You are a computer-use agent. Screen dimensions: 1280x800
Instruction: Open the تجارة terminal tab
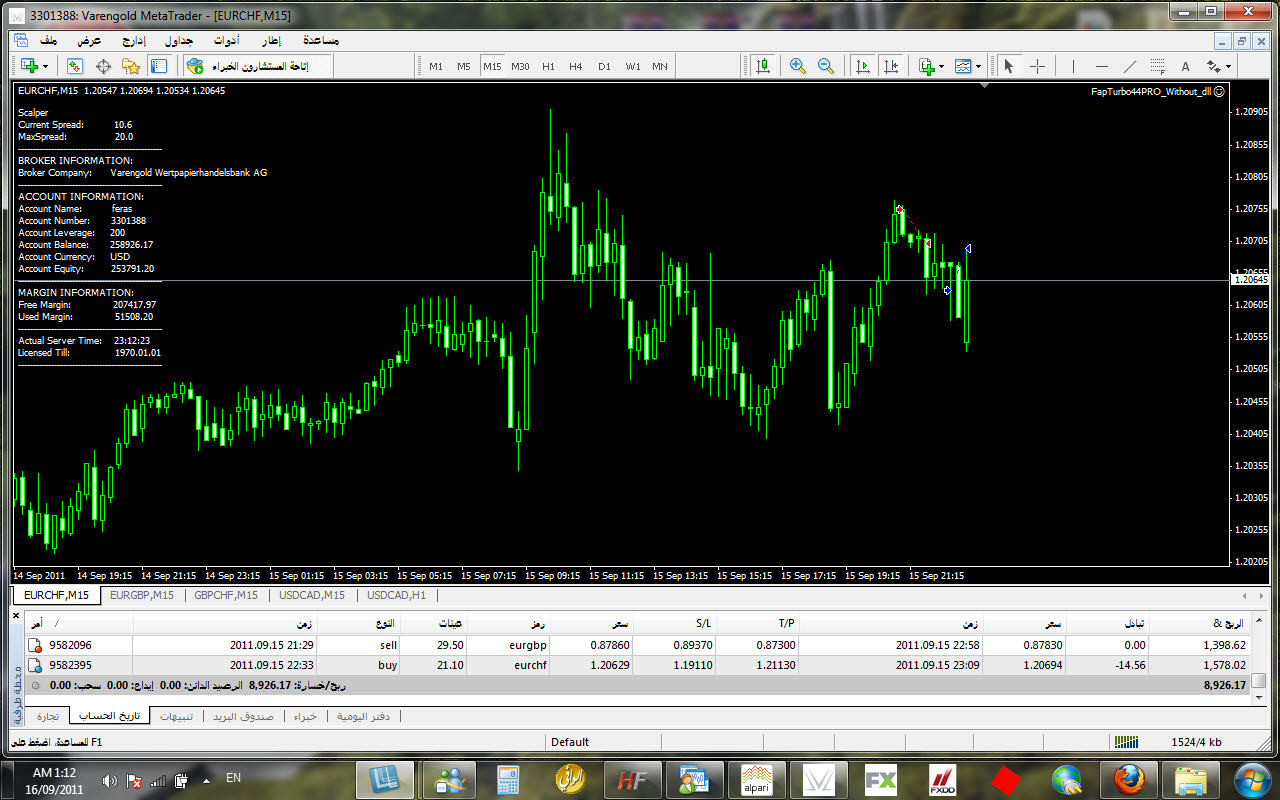pos(48,717)
